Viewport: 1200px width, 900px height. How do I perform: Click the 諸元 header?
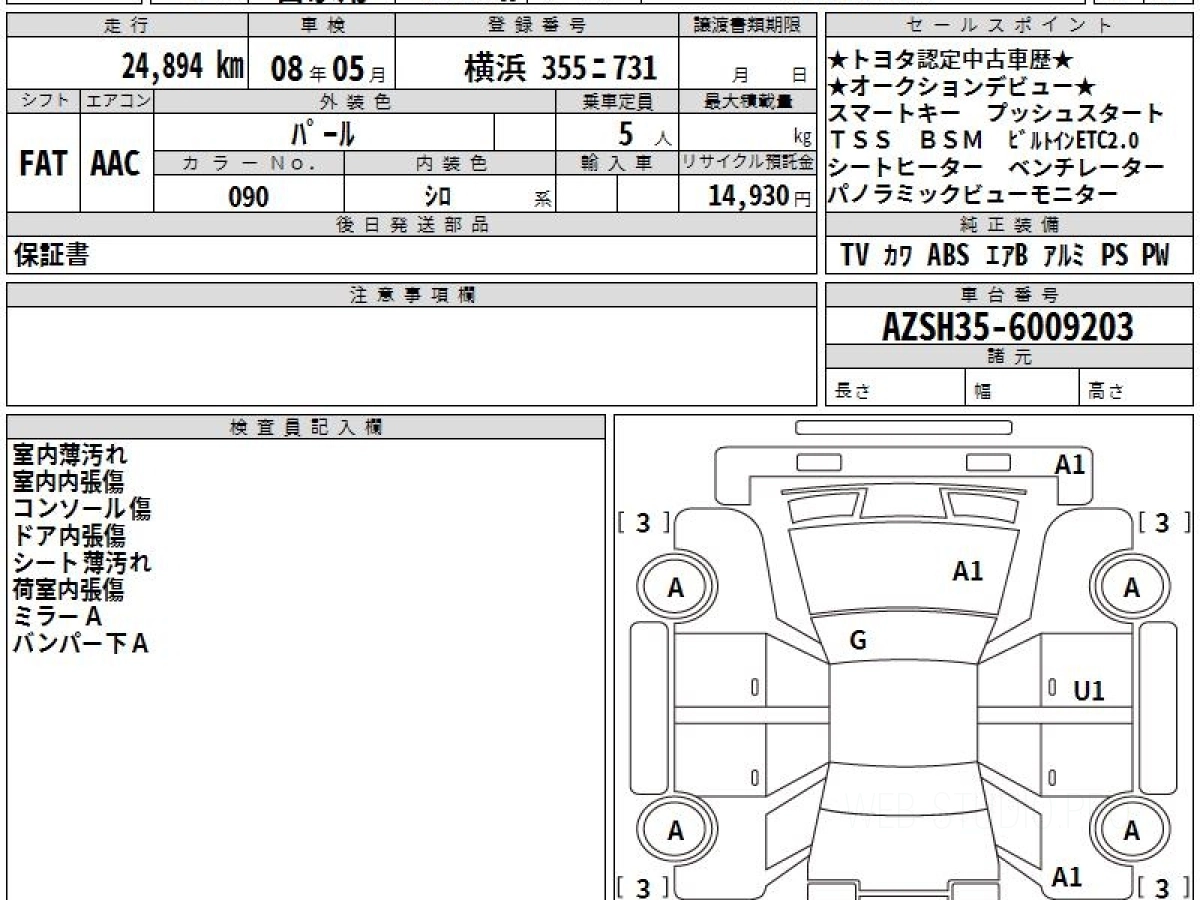[1009, 358]
